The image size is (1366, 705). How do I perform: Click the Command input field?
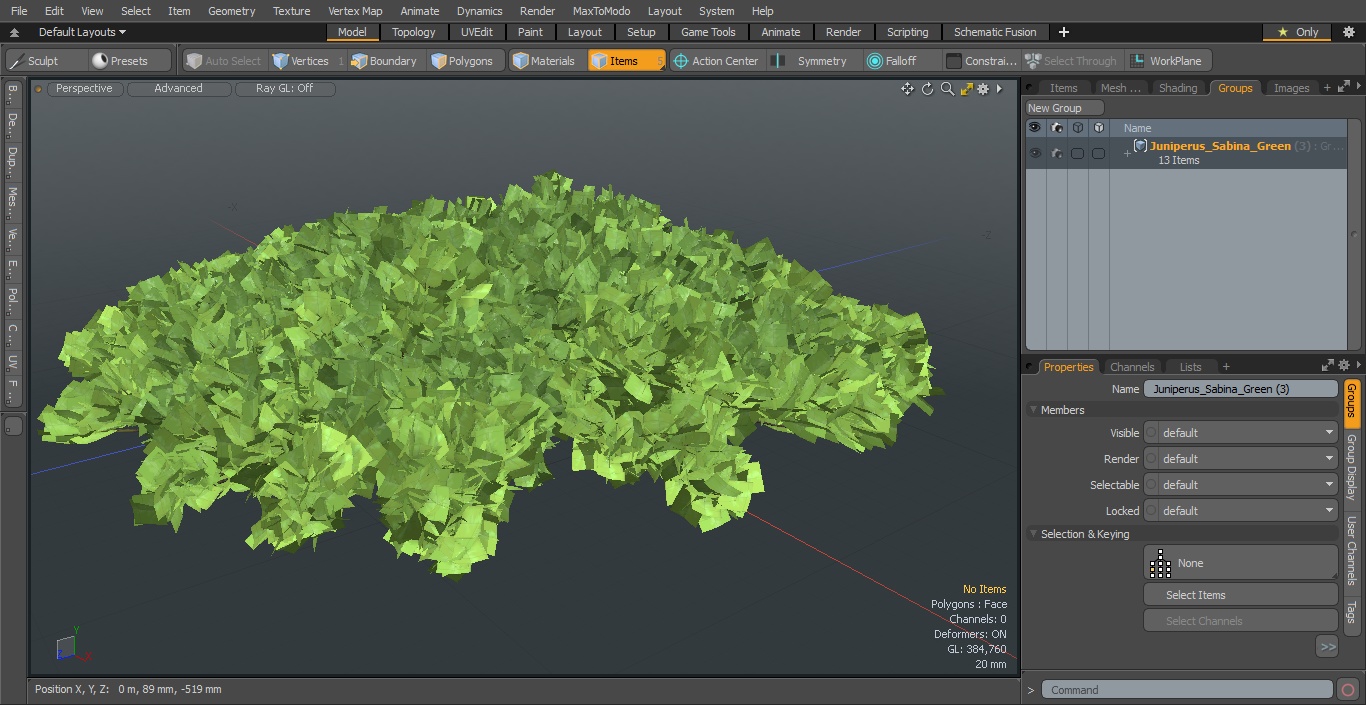point(1187,690)
